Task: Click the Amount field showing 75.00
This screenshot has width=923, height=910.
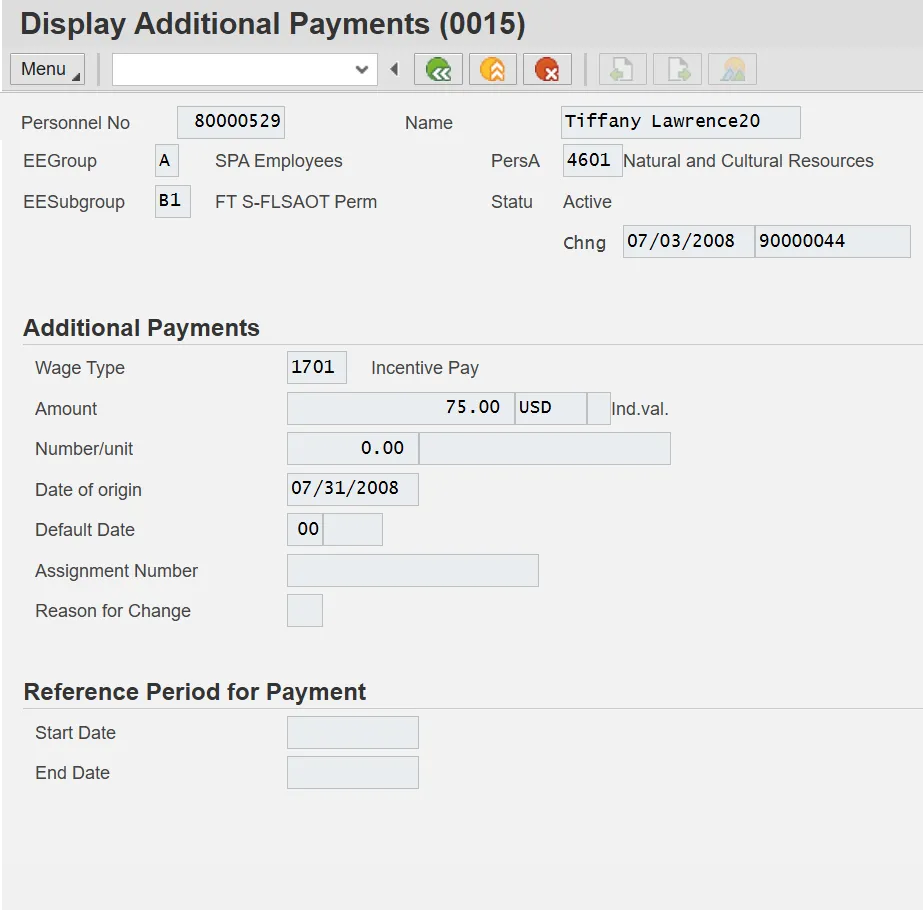Action: (400, 408)
